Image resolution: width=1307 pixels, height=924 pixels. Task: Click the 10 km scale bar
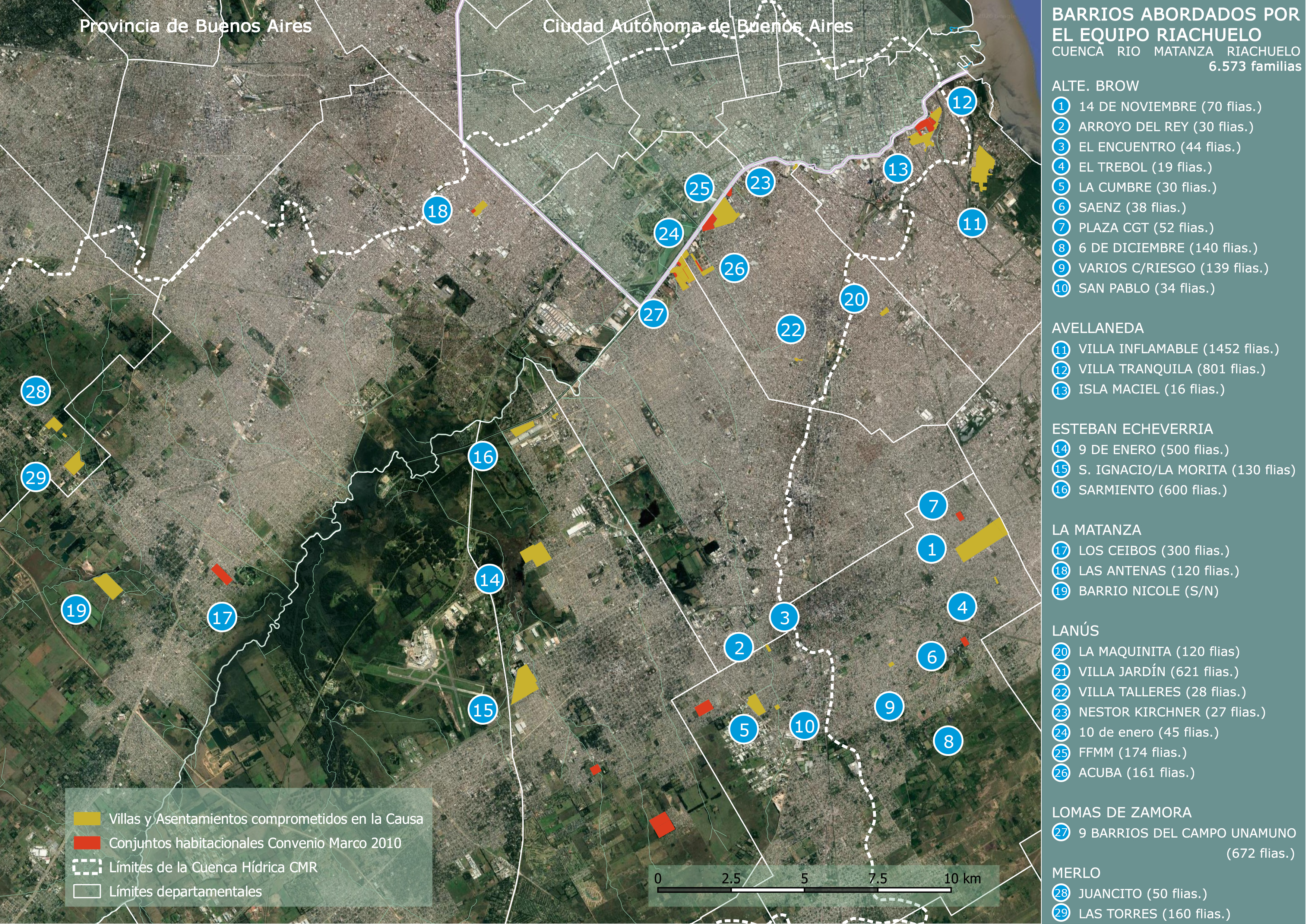(804, 890)
